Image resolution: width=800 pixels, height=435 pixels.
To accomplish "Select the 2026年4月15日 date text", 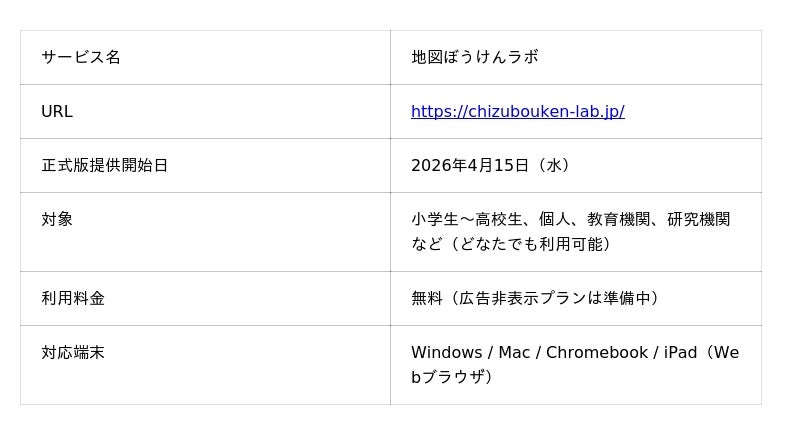I will [x=469, y=166].
